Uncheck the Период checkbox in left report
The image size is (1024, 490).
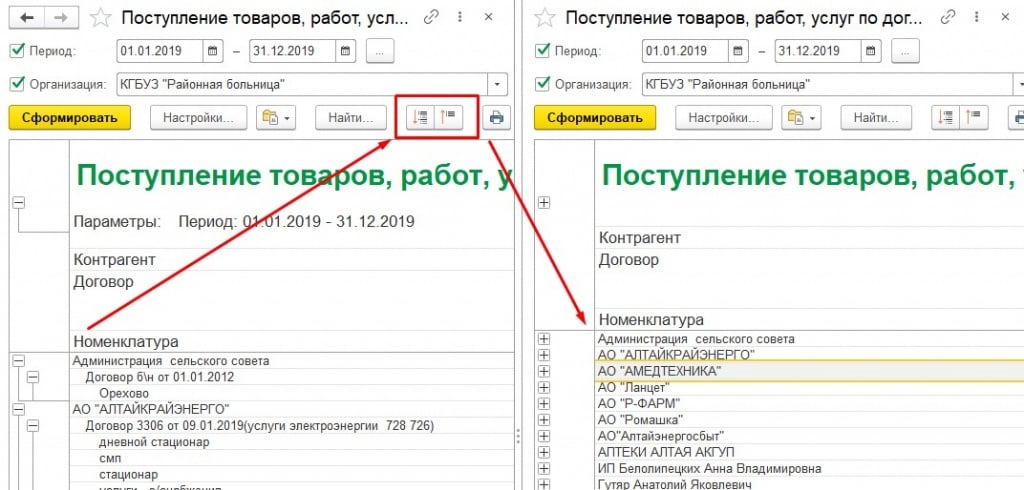click(15, 51)
